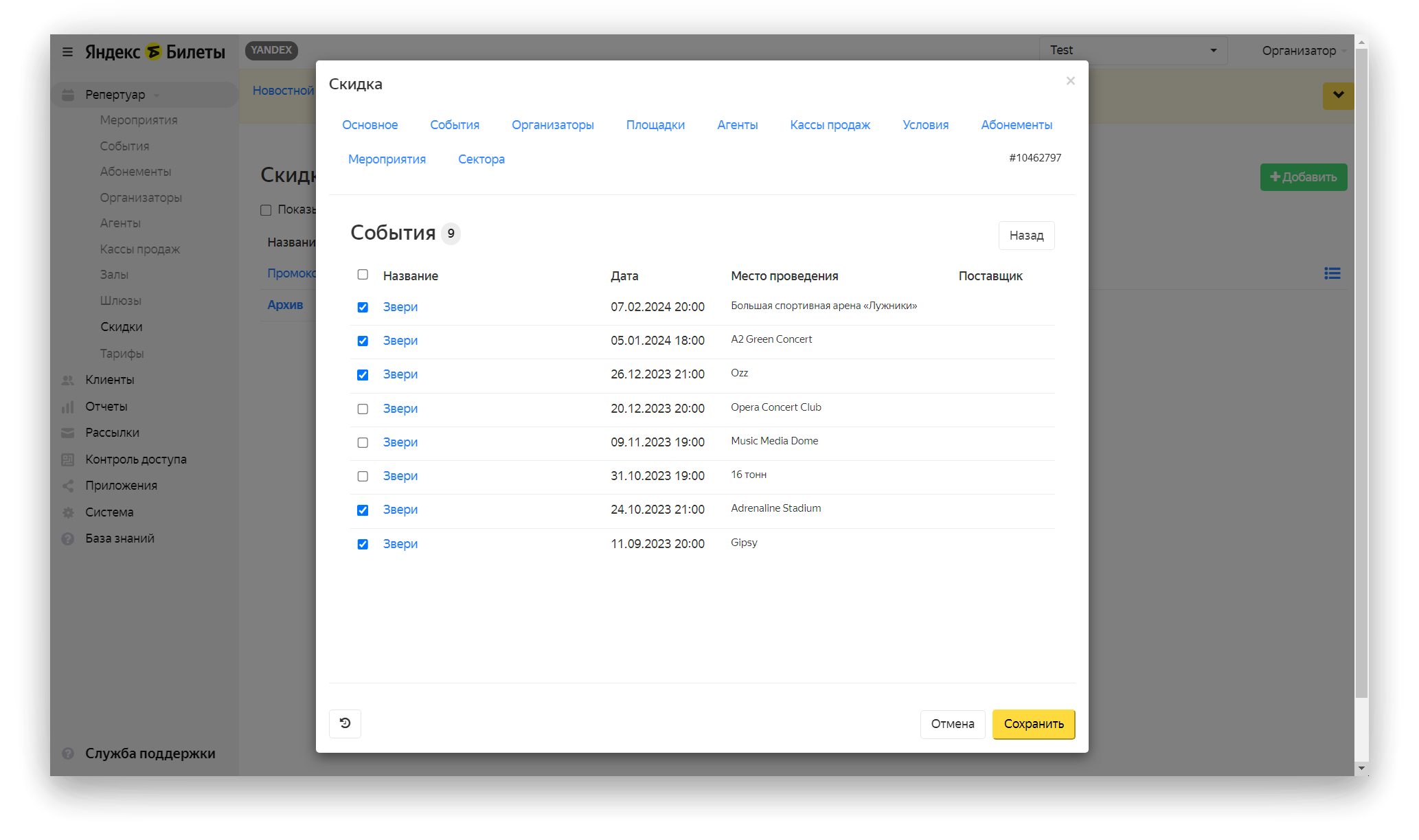This screenshot has width=1419, height=840.
Task: Click the Система gear icon
Action: point(68,512)
